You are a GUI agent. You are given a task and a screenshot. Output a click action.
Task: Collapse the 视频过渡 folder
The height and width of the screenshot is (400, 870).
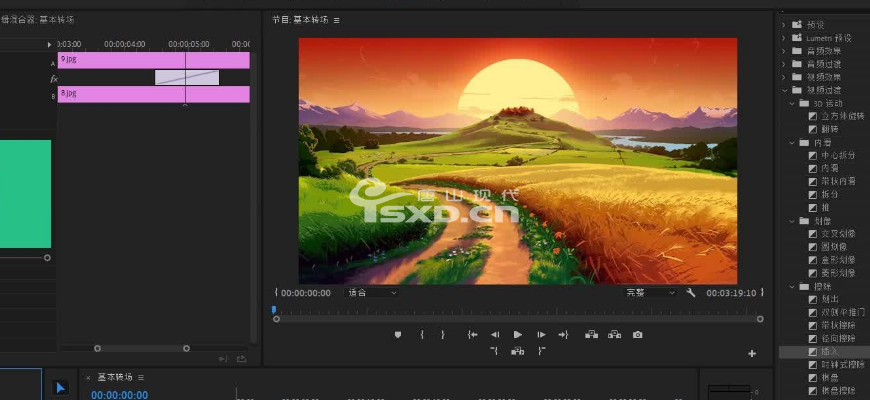(784, 90)
